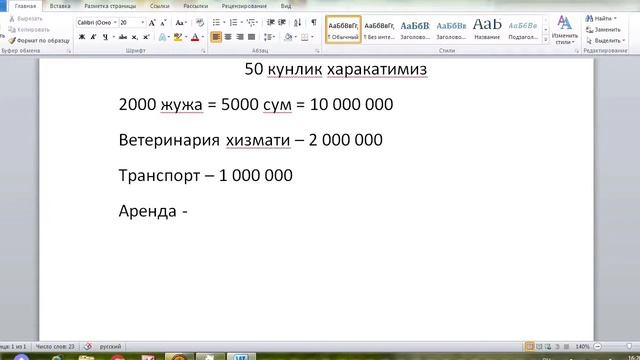The width and height of the screenshot is (640, 360).
Task: Open text effects icon
Action: click(x=162, y=37)
